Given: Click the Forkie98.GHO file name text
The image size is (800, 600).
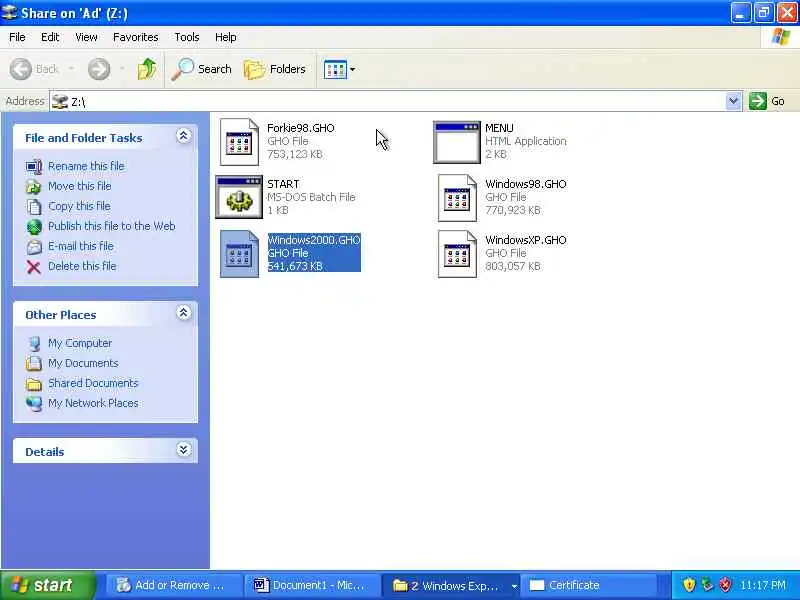Looking at the screenshot, I should [301, 128].
